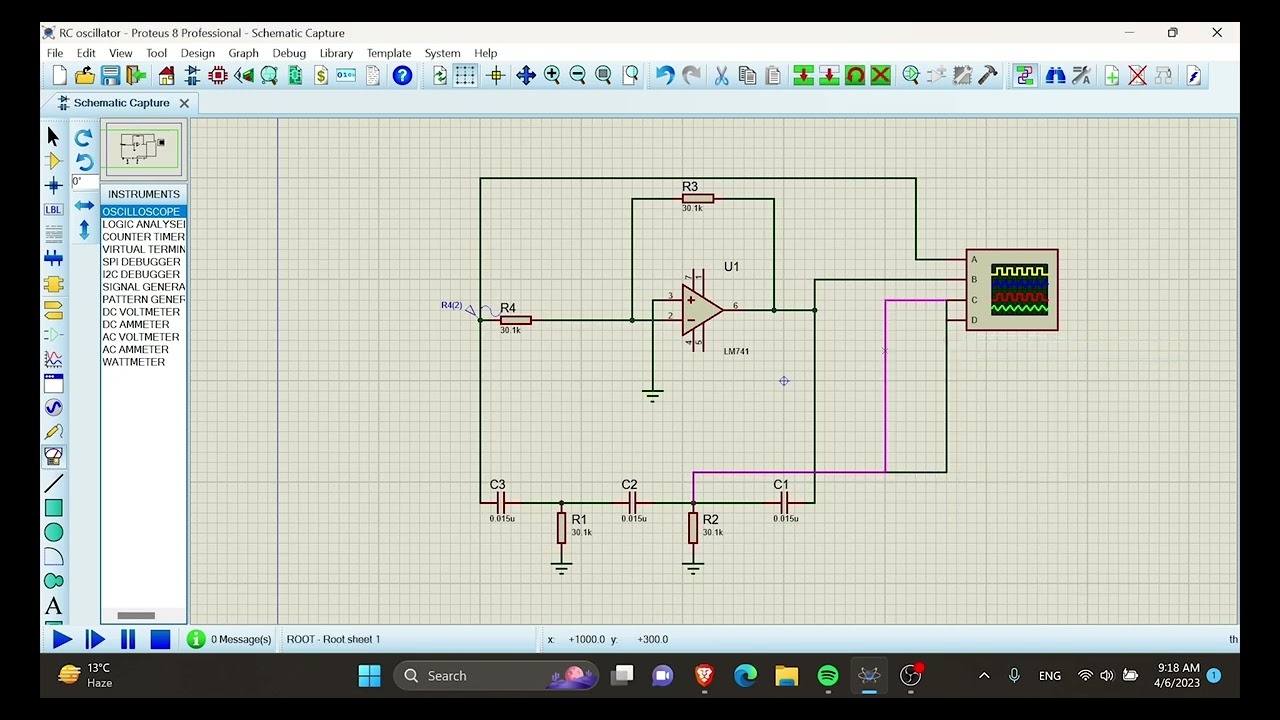Choose the Component Mode tool in sidebar

click(x=53, y=161)
